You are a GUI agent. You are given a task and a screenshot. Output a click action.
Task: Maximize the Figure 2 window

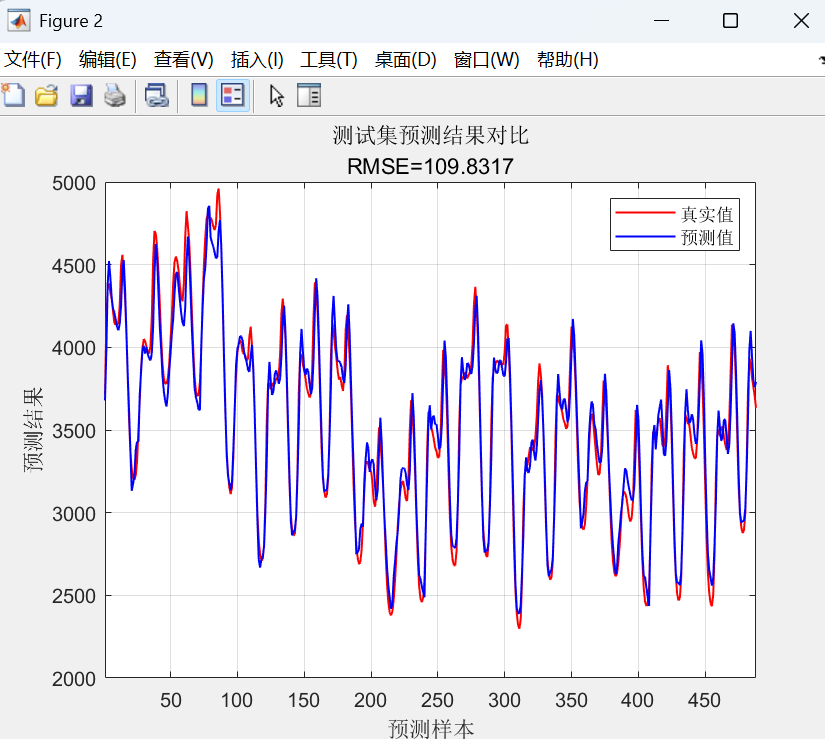tap(730, 21)
